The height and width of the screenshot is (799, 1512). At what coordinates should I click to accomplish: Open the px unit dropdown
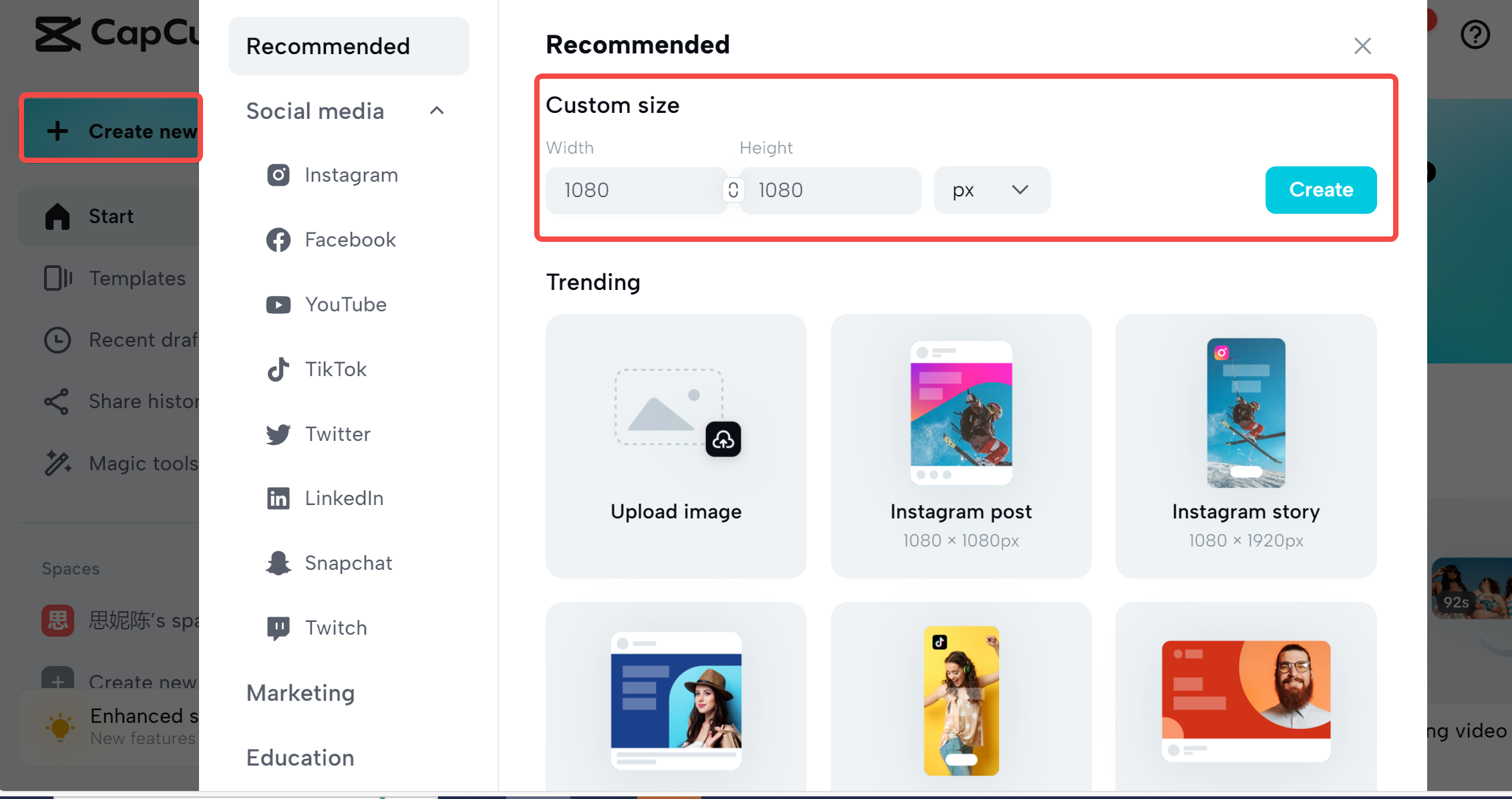click(991, 190)
